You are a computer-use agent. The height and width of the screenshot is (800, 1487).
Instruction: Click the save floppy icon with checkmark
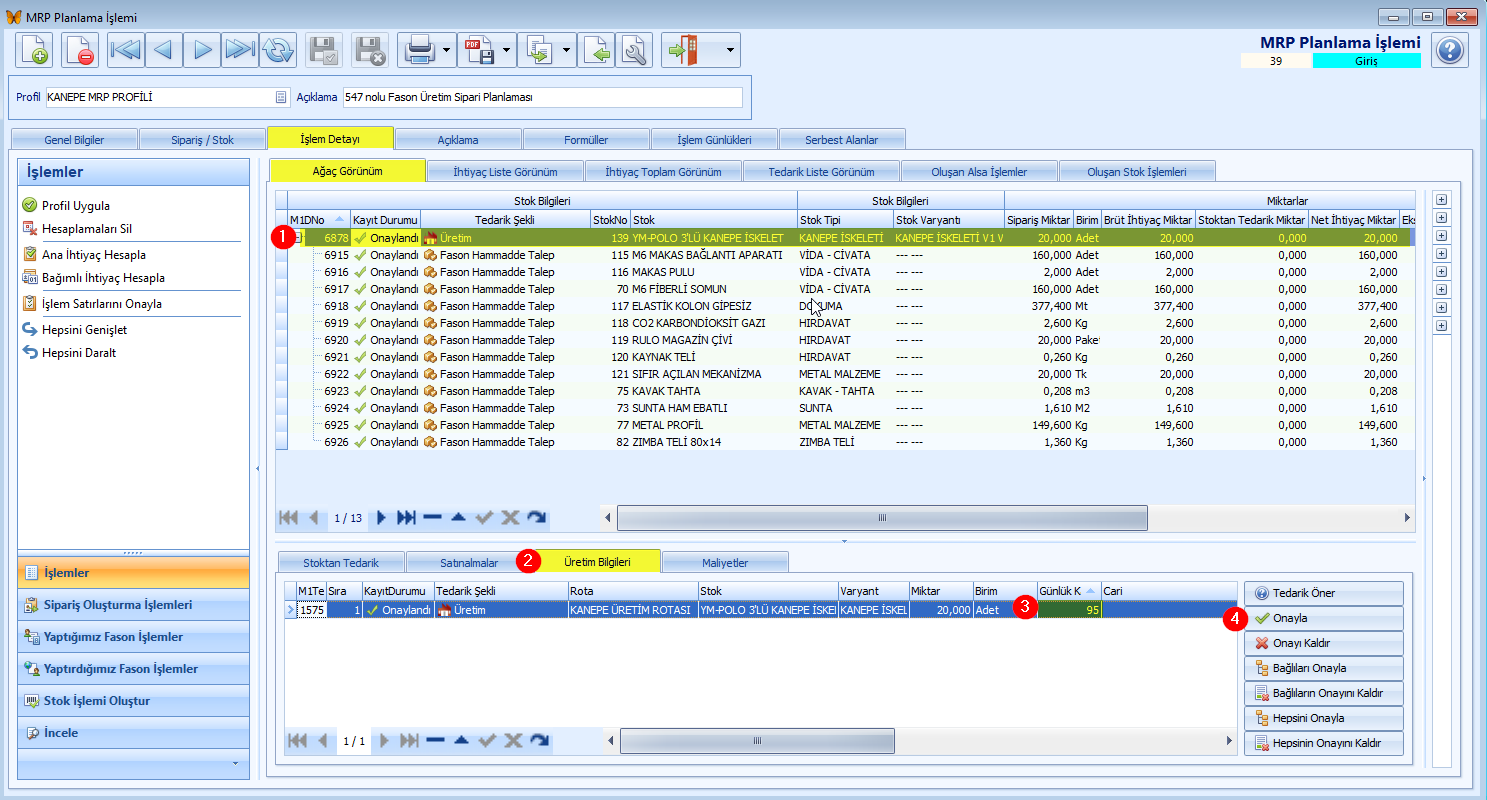click(323, 49)
